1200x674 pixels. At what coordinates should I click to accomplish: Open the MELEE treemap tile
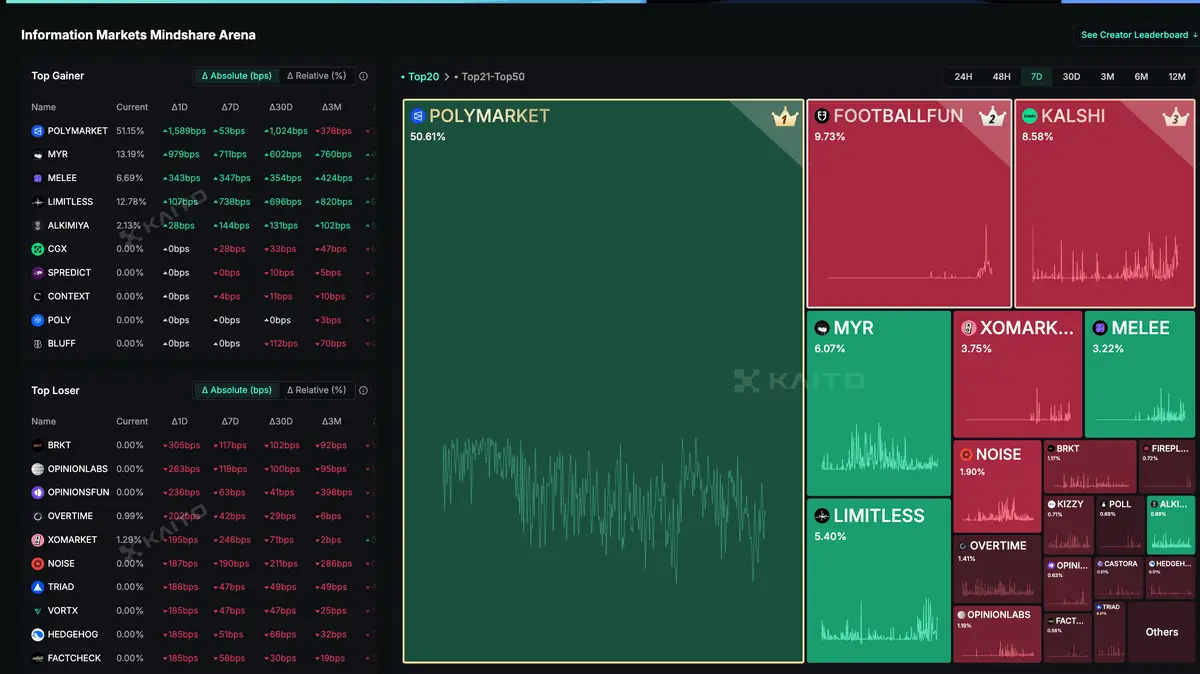[1140, 374]
